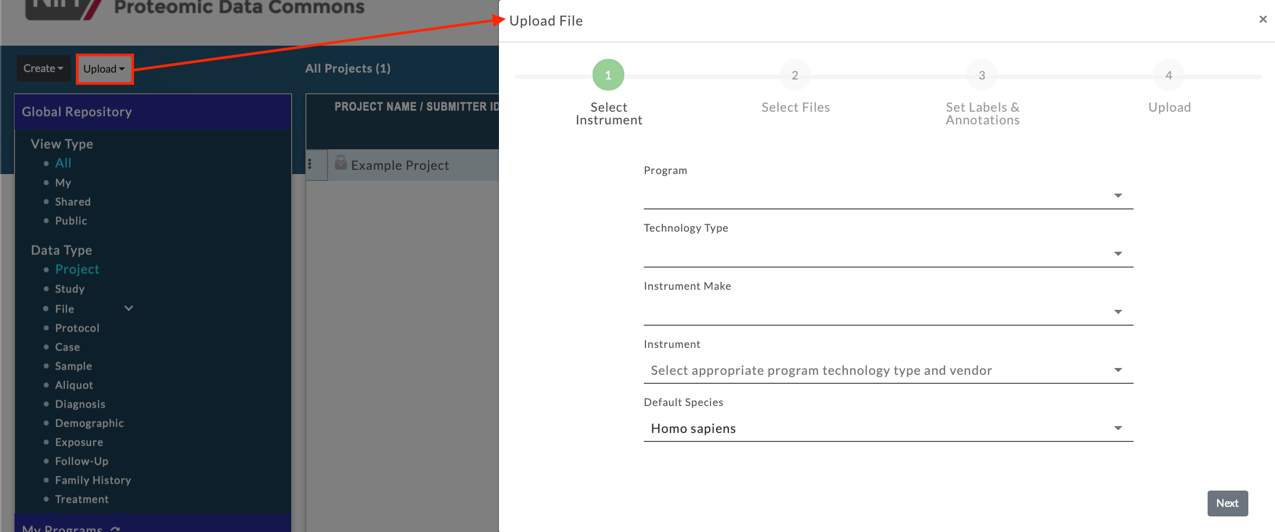Open the Upload dropdown menu
This screenshot has height=532, width=1275.
coord(104,69)
